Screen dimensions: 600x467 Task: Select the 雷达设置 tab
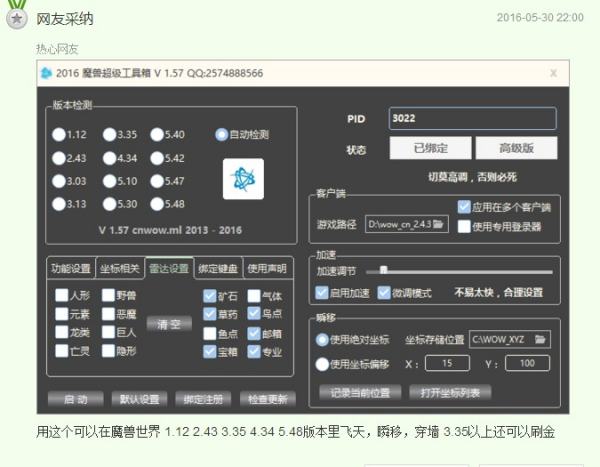[x=169, y=268]
